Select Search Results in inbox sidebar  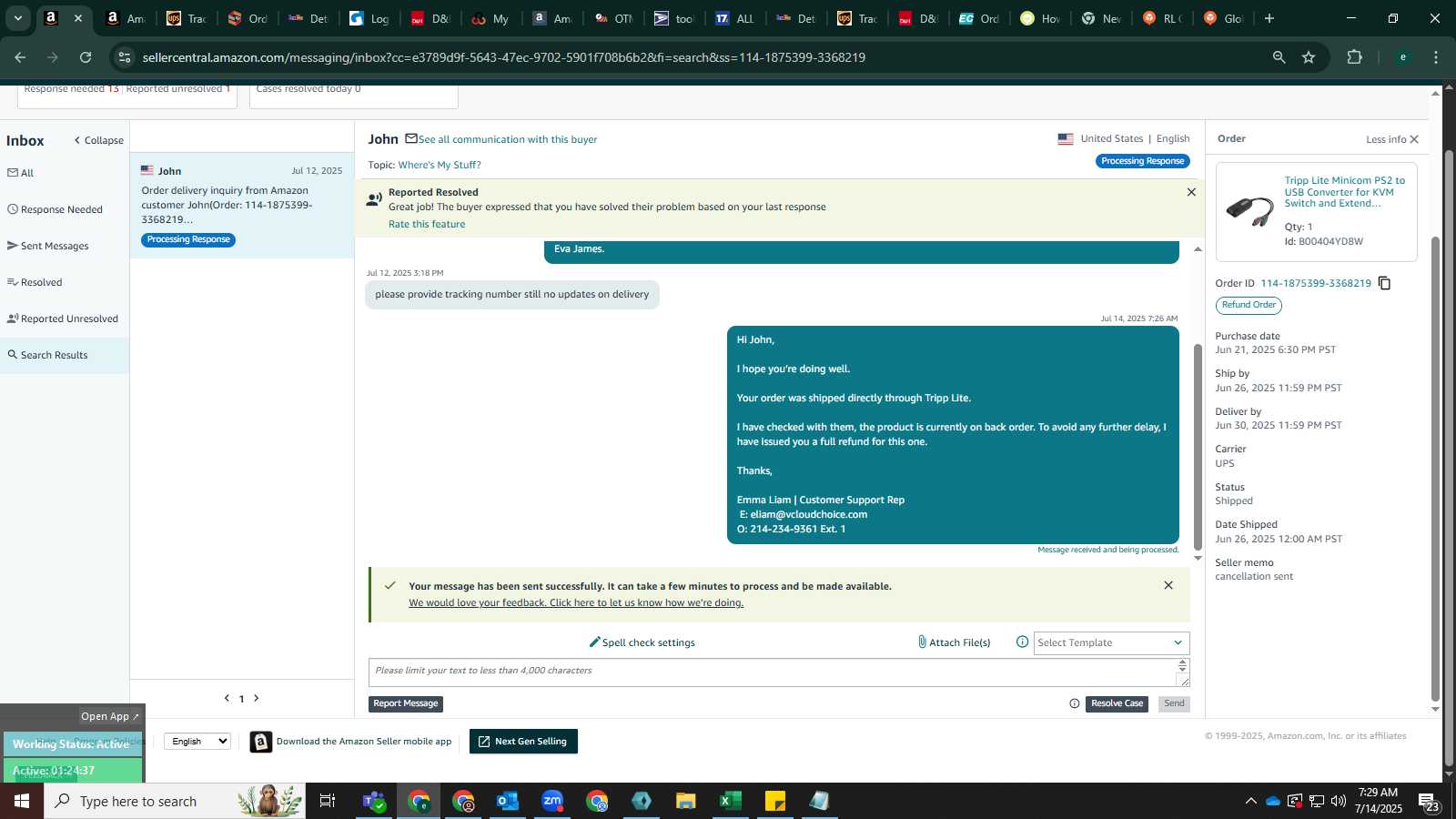coord(47,355)
